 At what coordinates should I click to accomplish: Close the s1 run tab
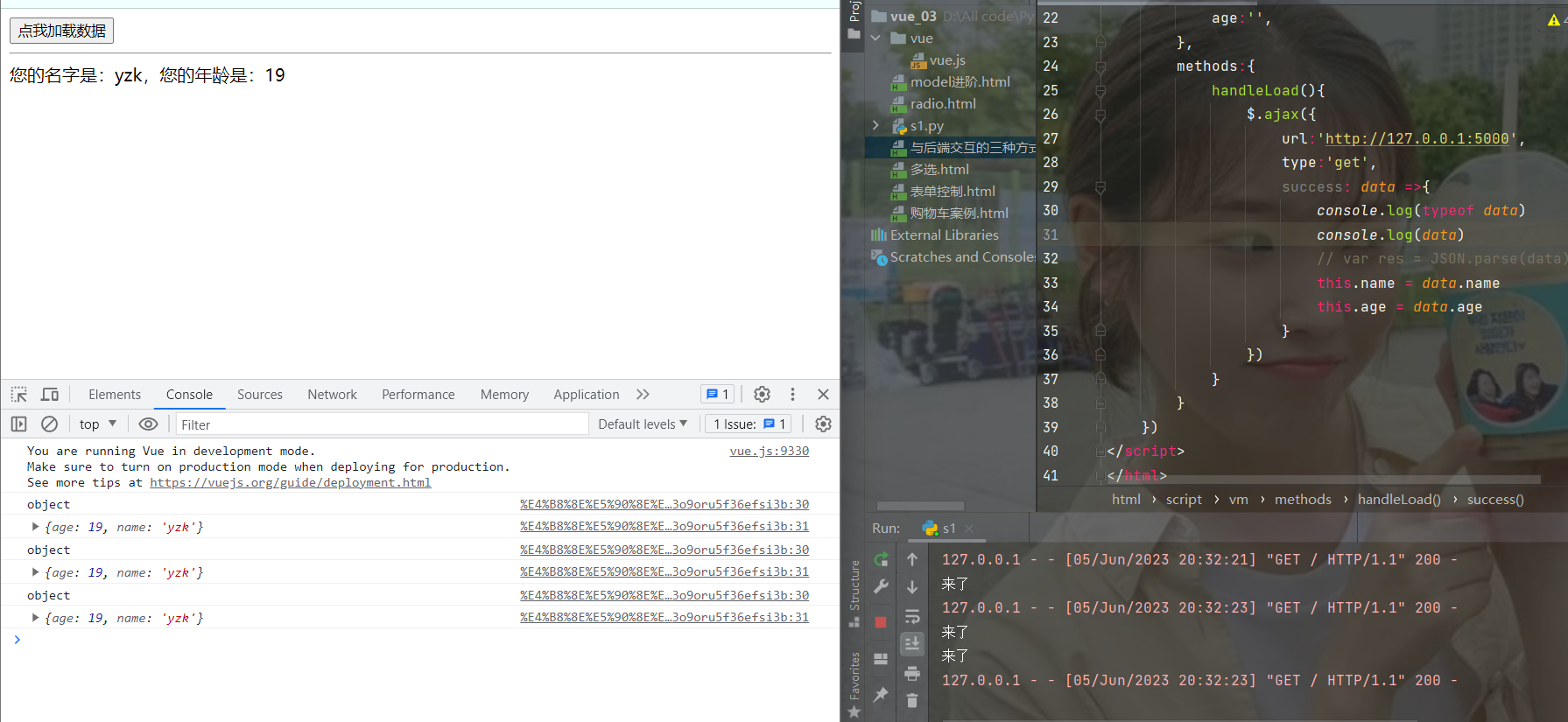pos(969,529)
